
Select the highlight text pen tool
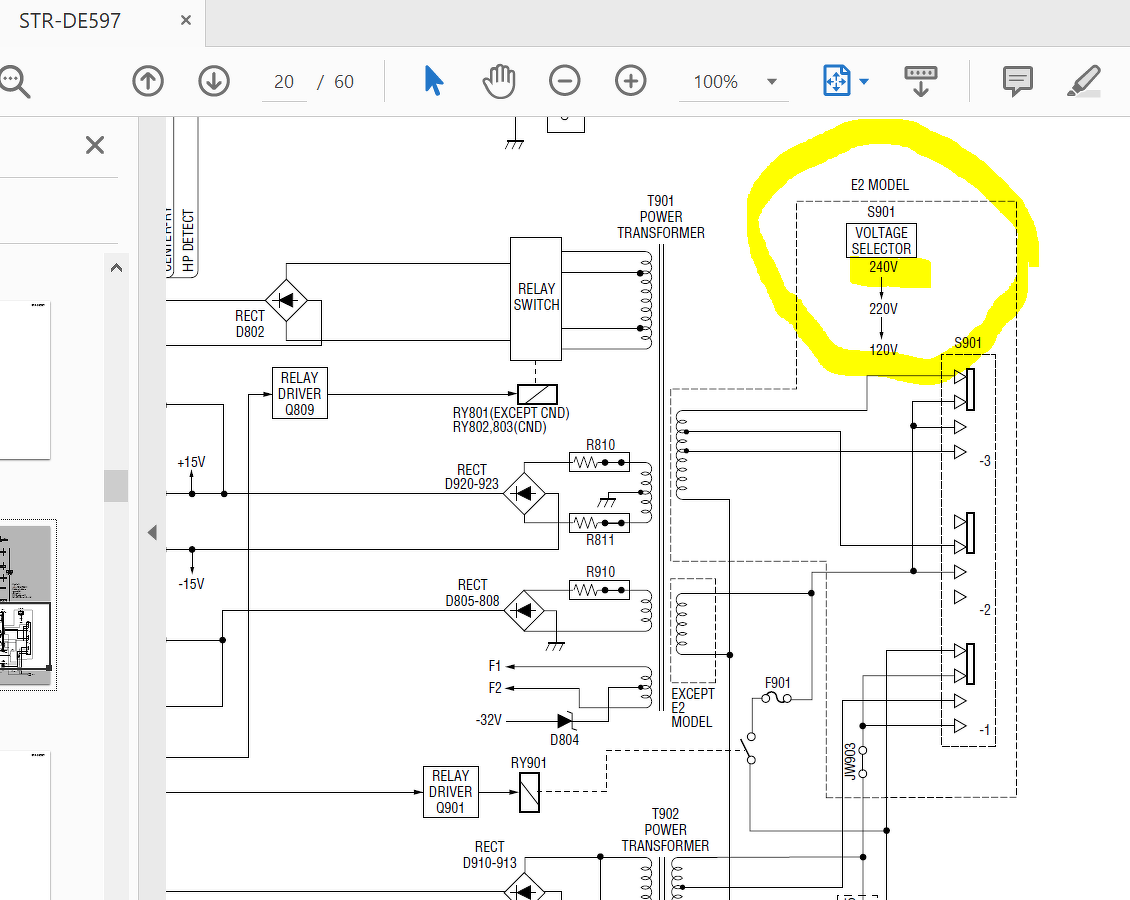coord(1083,81)
